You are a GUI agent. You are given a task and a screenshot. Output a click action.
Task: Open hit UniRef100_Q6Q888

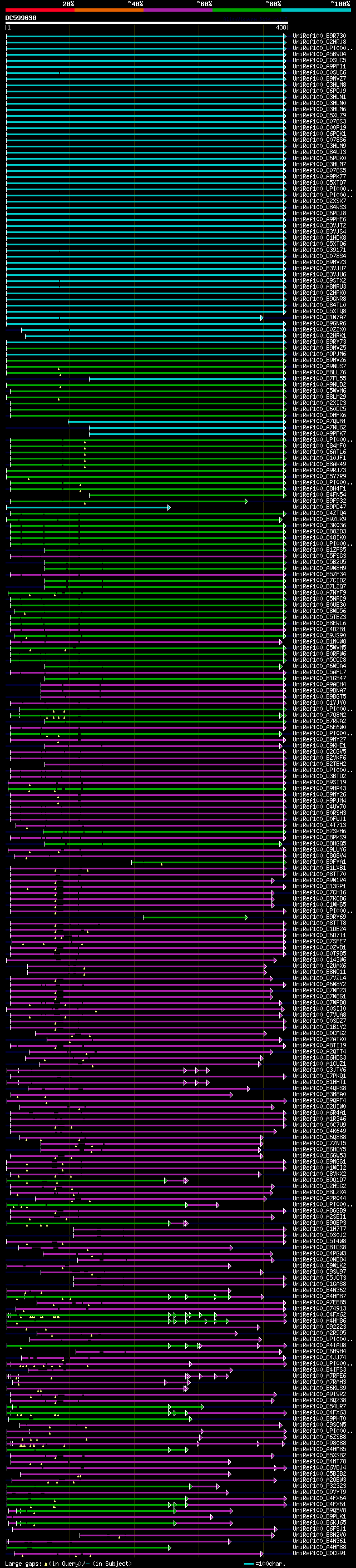(319, 1137)
